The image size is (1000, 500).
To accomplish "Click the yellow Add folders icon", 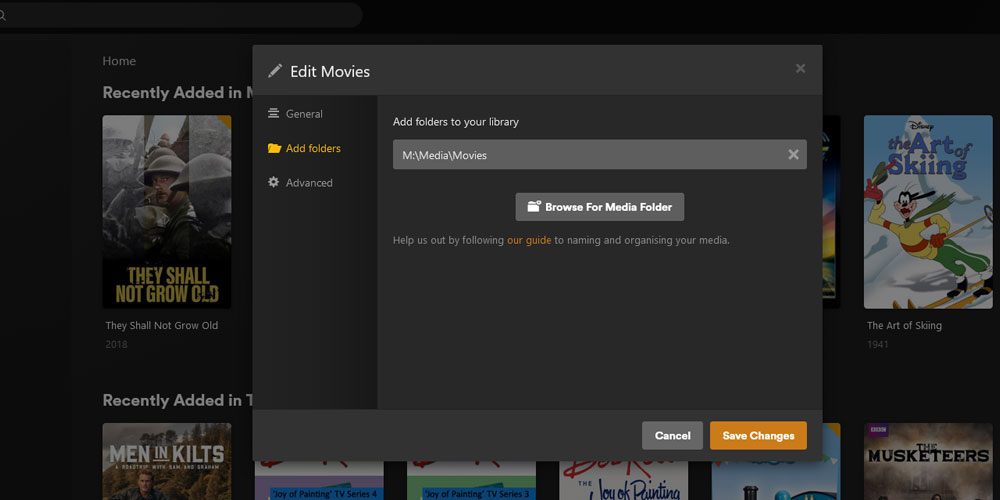I will [274, 148].
